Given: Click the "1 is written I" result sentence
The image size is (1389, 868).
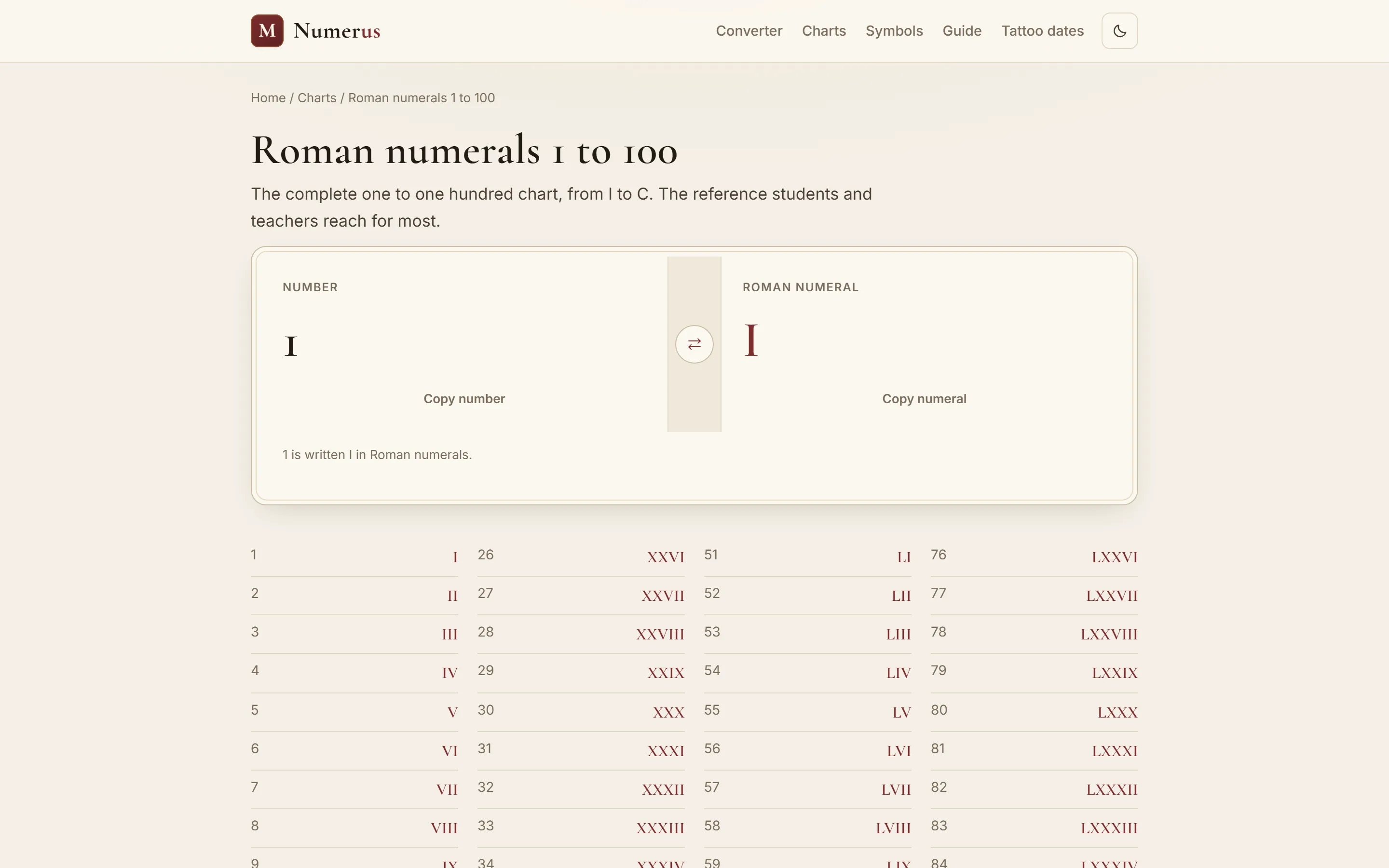Looking at the screenshot, I should click(x=377, y=455).
